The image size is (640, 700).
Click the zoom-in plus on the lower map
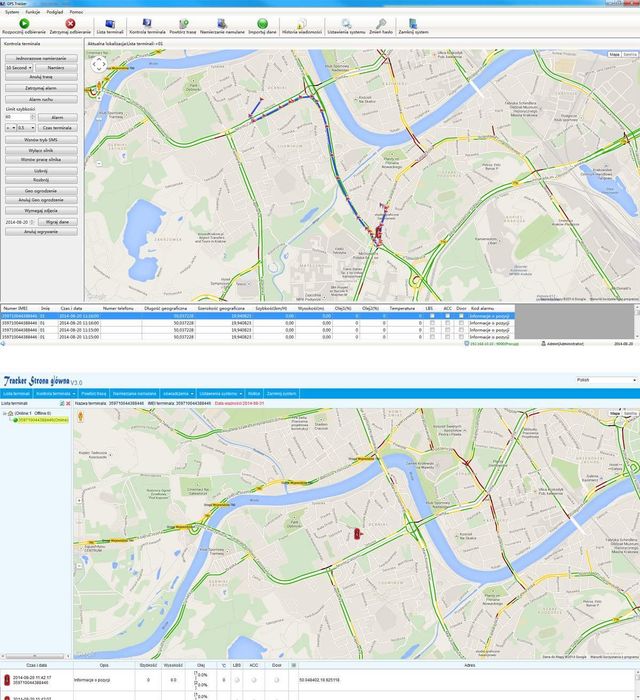click(x=79, y=501)
